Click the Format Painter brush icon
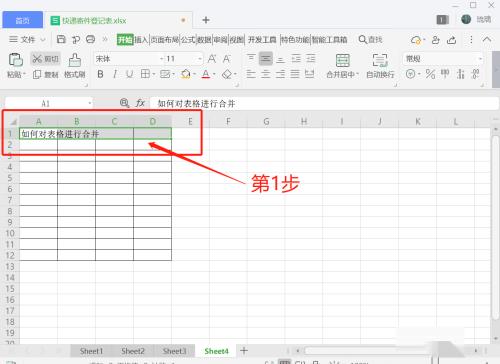 [x=75, y=60]
